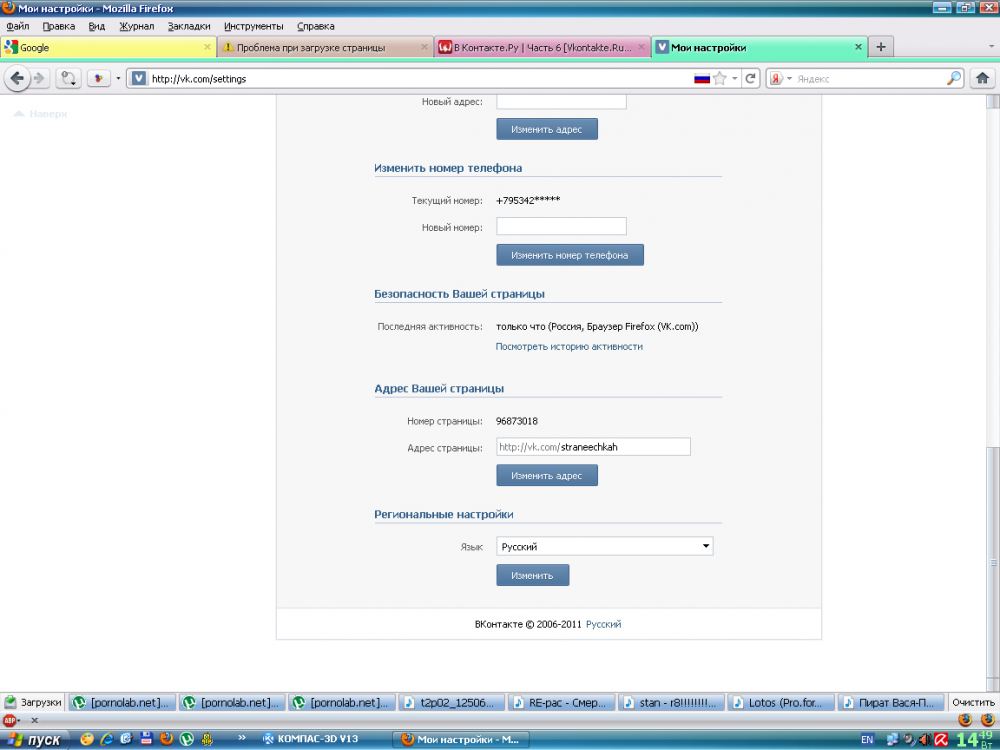Close the Проблема при загрузке страницы tab
1000x750 pixels.
424,47
